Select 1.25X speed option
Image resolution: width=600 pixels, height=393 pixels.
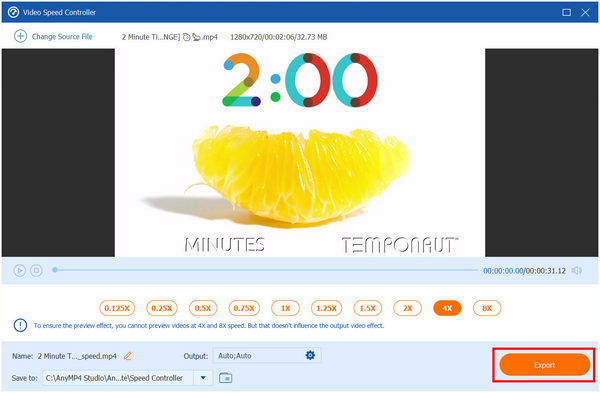[x=326, y=308]
